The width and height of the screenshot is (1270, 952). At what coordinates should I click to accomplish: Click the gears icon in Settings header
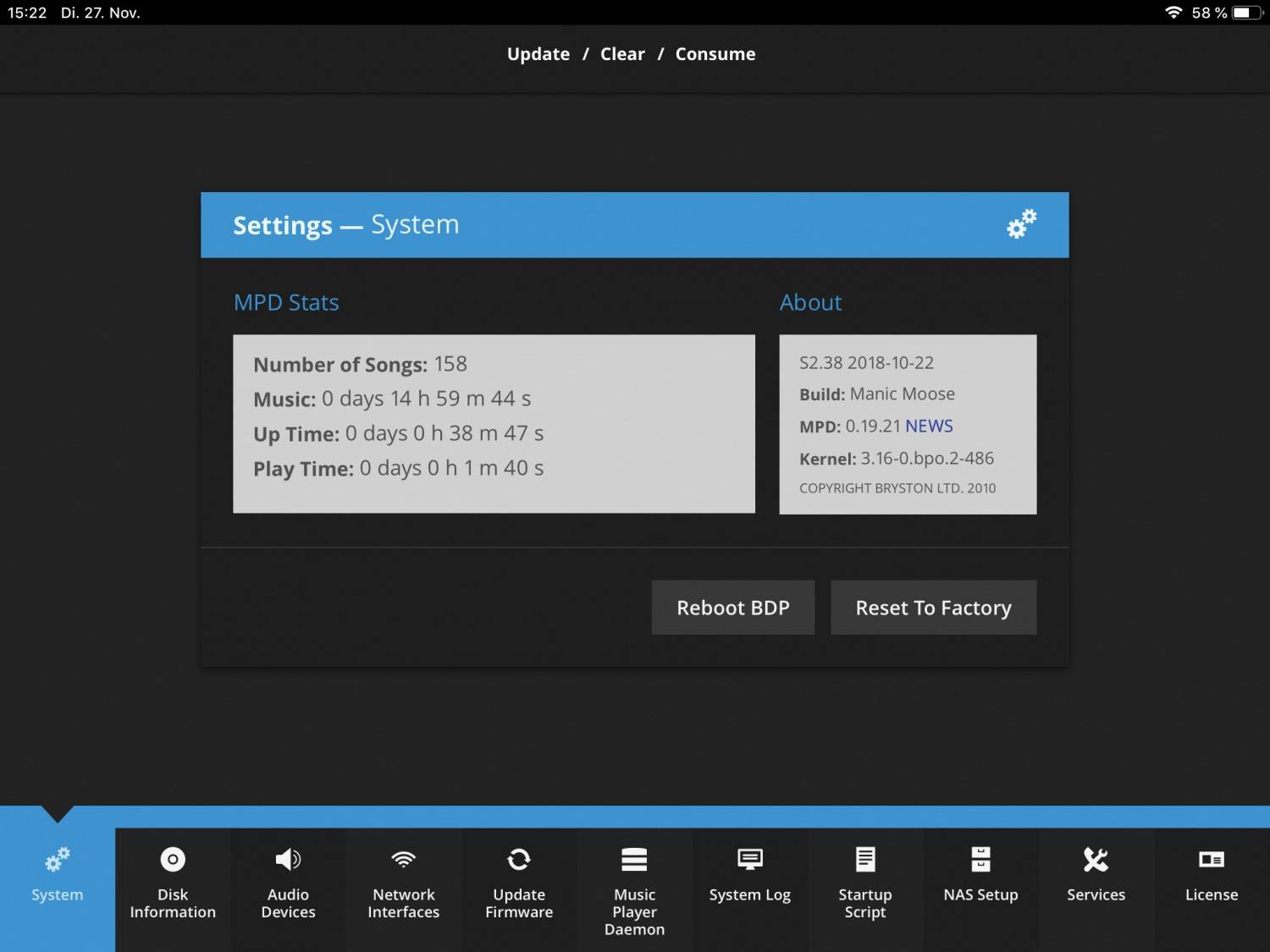pos(1021,224)
